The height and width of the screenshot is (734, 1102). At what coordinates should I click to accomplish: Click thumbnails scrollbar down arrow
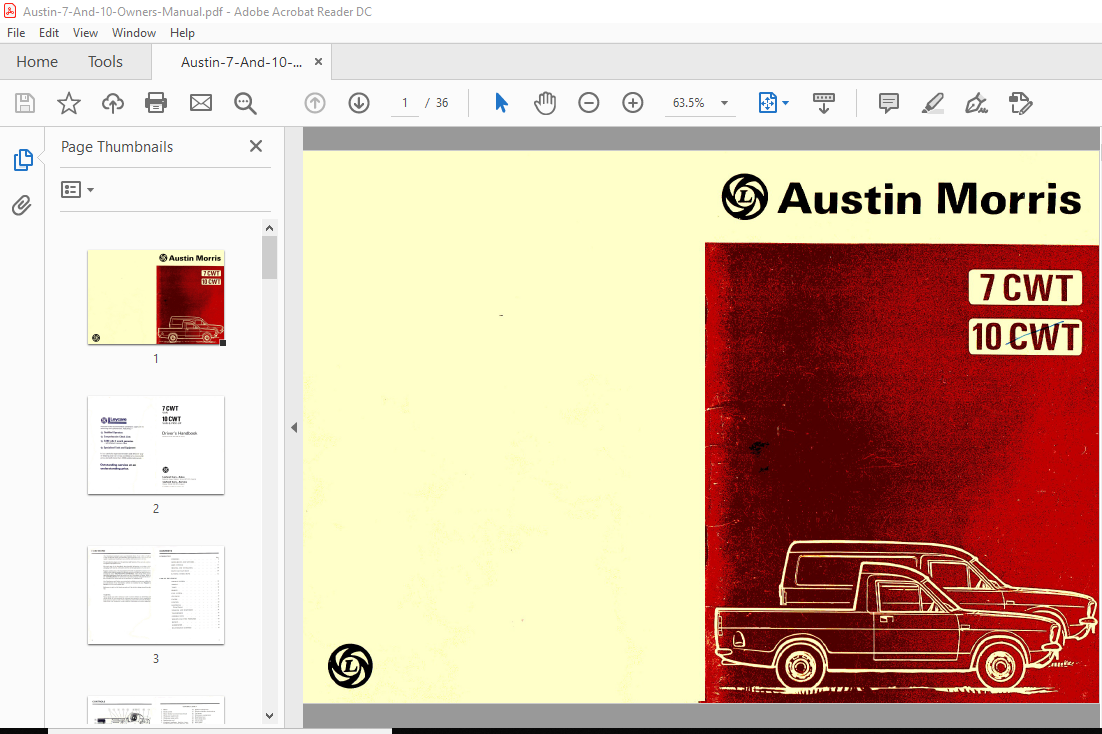[x=269, y=716]
